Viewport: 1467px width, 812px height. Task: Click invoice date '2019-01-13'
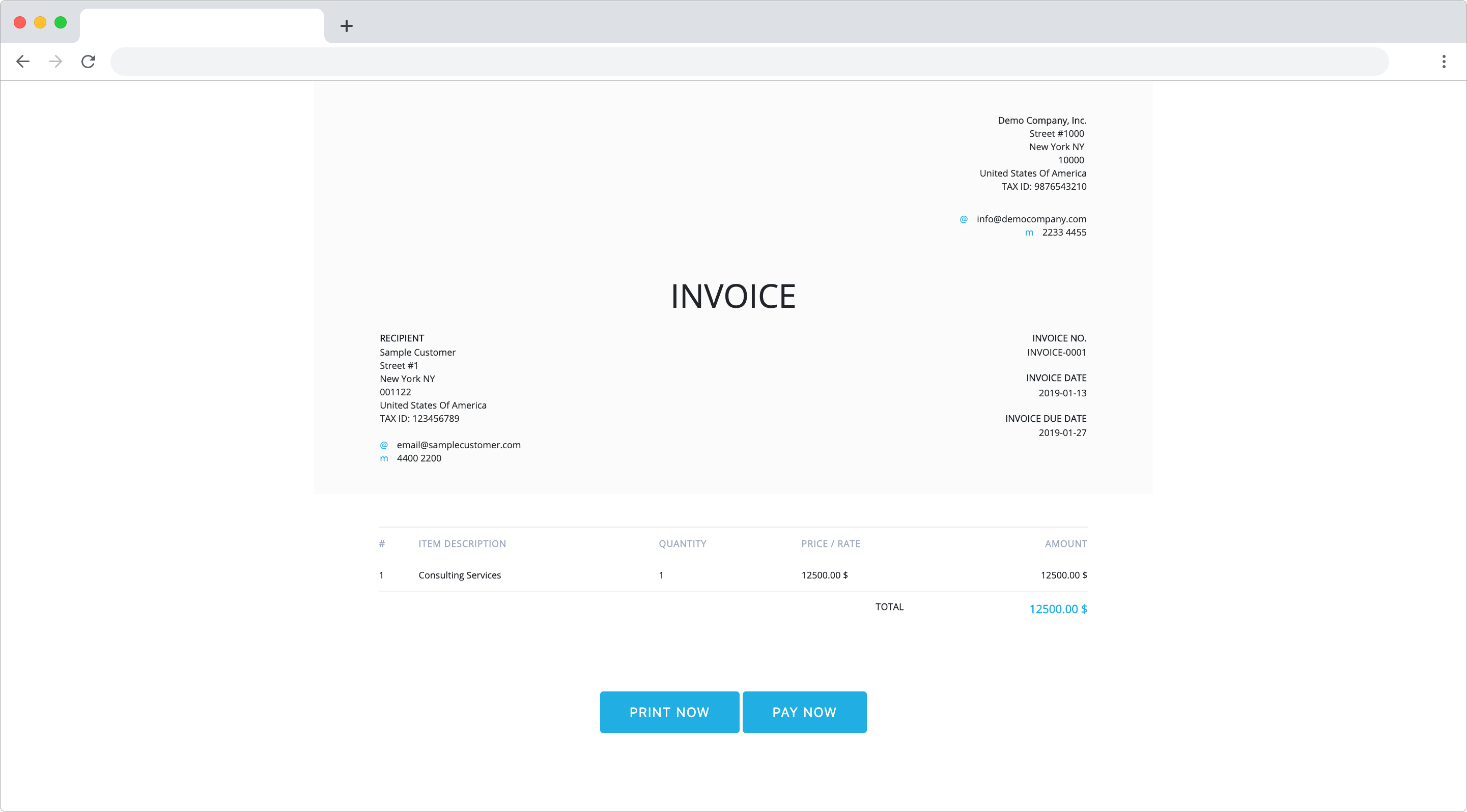pos(1062,393)
